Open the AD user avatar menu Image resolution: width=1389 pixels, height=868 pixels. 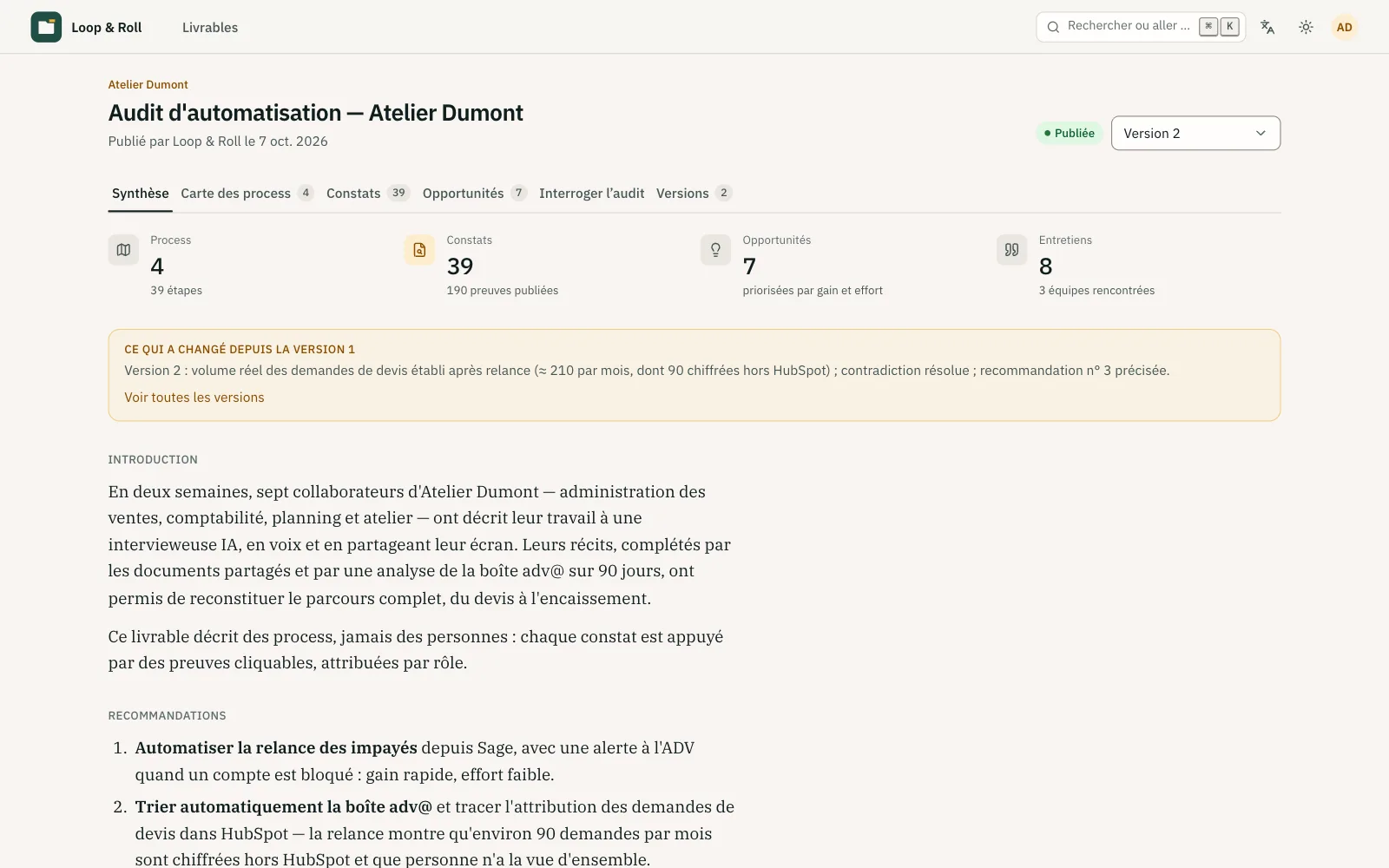point(1344,27)
